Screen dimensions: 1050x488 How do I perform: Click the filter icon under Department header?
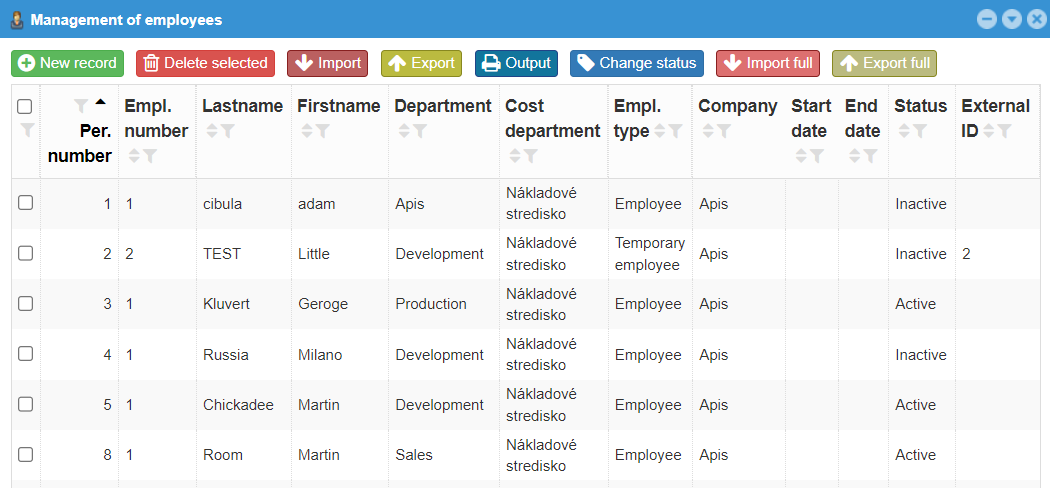[420, 131]
